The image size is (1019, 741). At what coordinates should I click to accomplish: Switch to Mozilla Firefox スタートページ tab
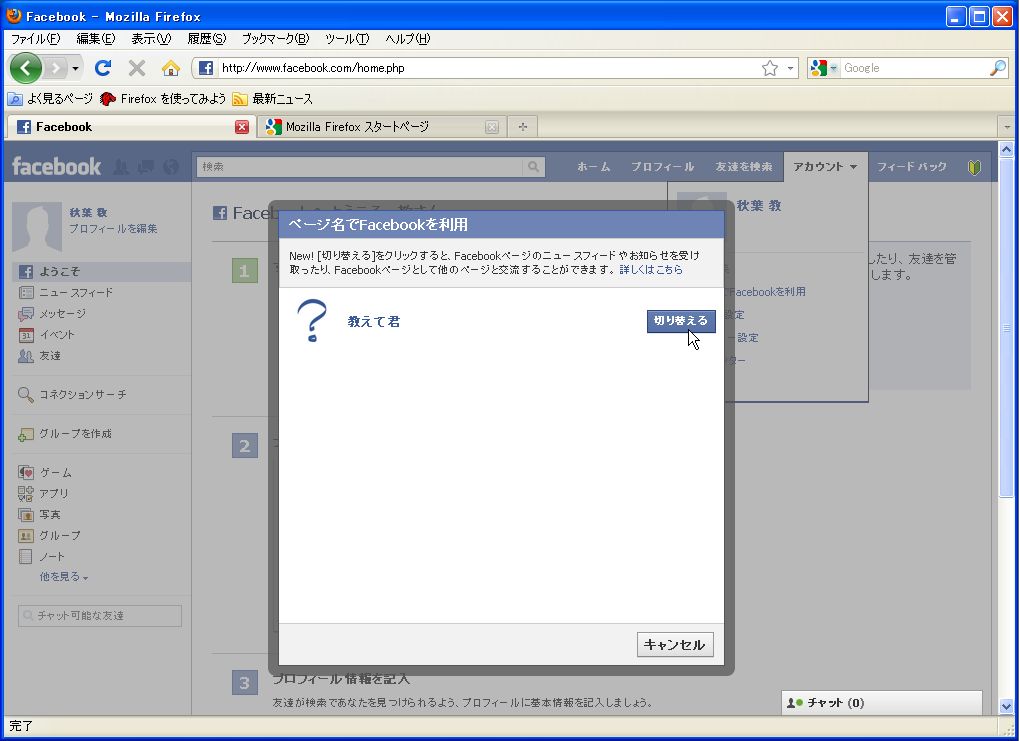pyautogui.click(x=382, y=127)
